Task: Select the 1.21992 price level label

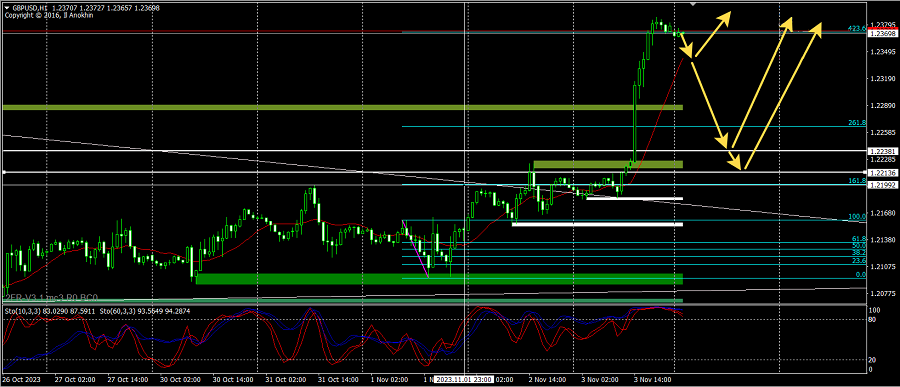Action: (883, 185)
